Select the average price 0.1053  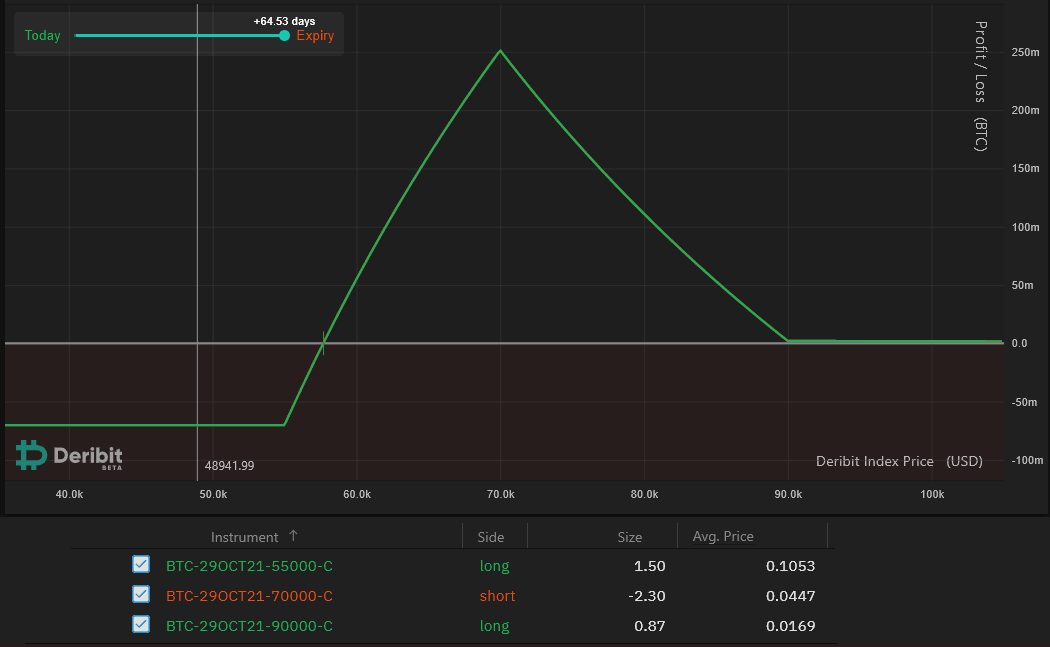click(790, 566)
